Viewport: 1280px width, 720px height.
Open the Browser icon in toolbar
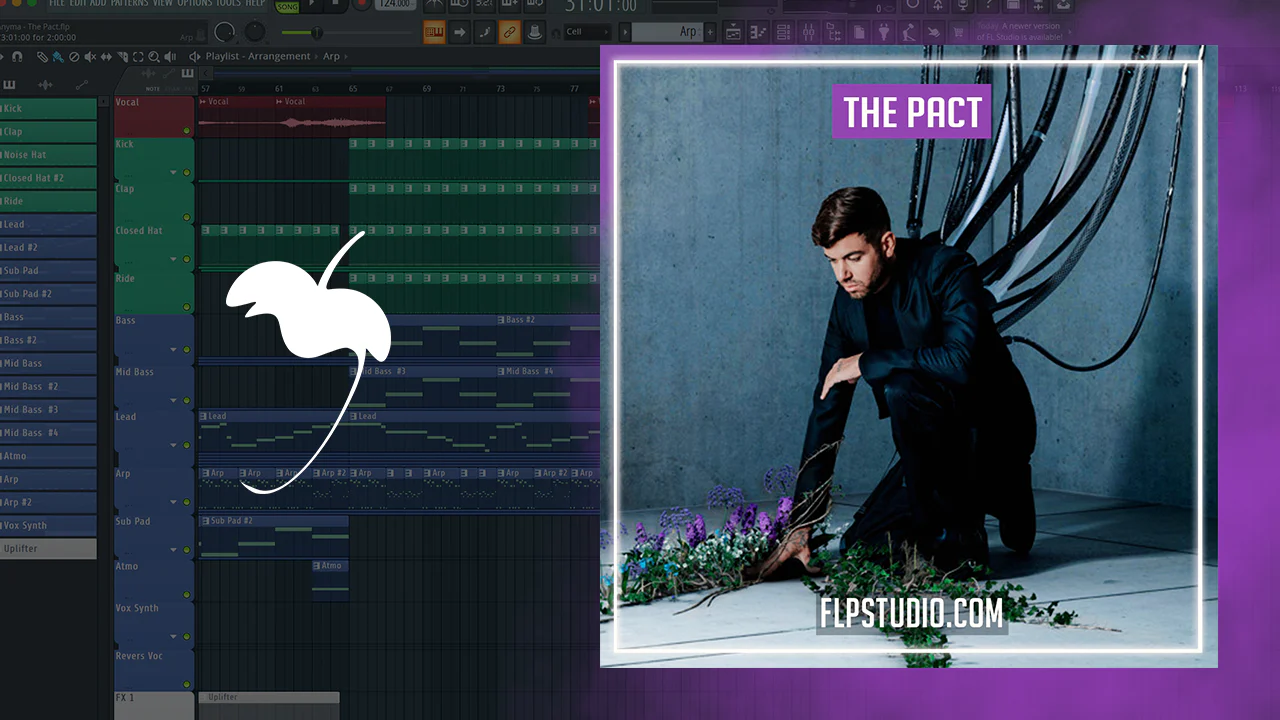click(833, 32)
